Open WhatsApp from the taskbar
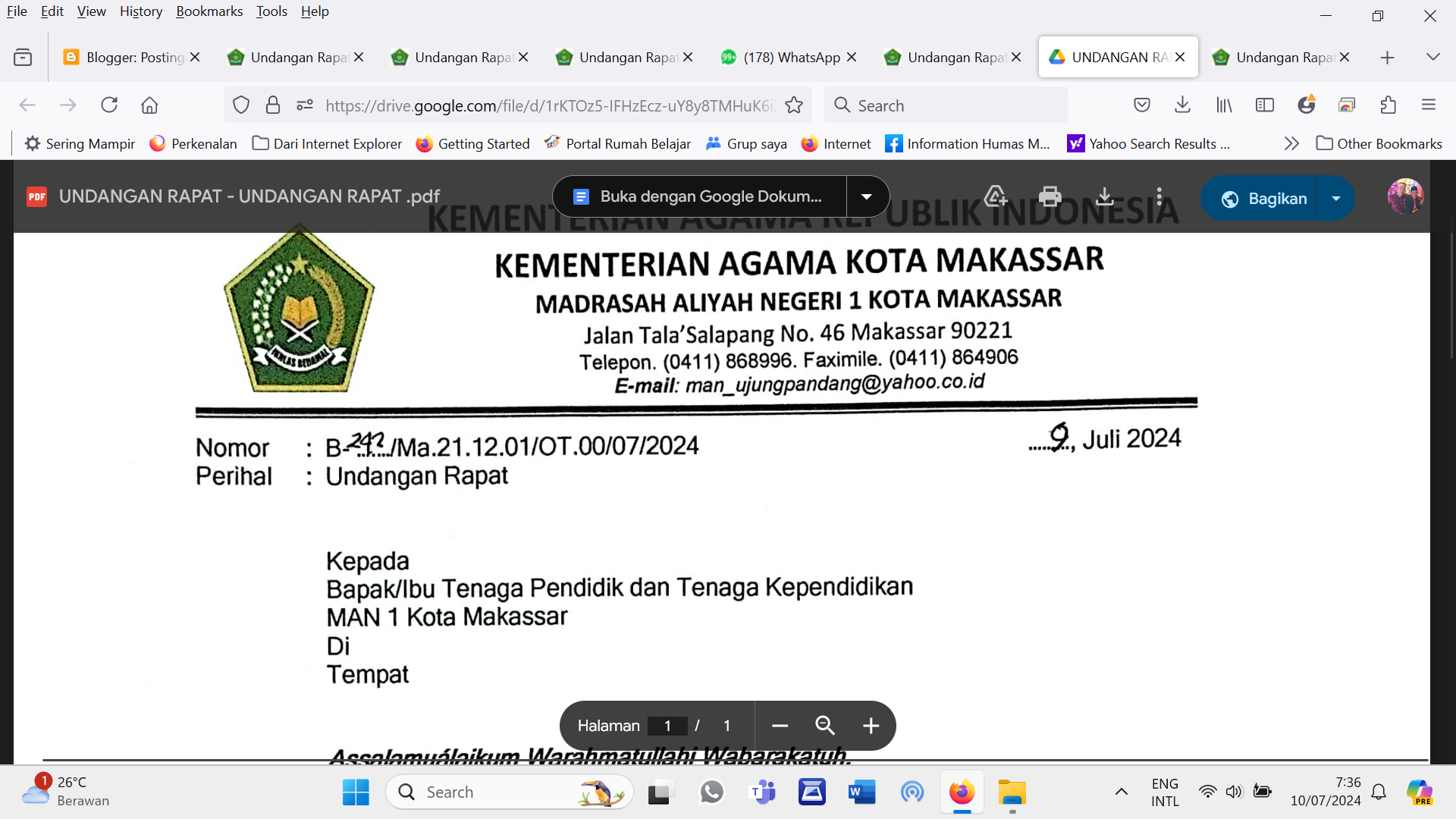The width and height of the screenshot is (1456, 819). click(x=711, y=792)
